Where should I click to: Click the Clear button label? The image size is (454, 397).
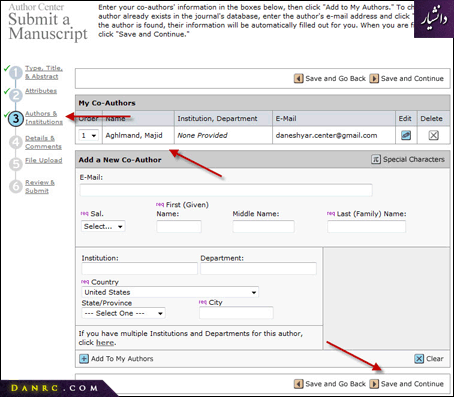435,359
